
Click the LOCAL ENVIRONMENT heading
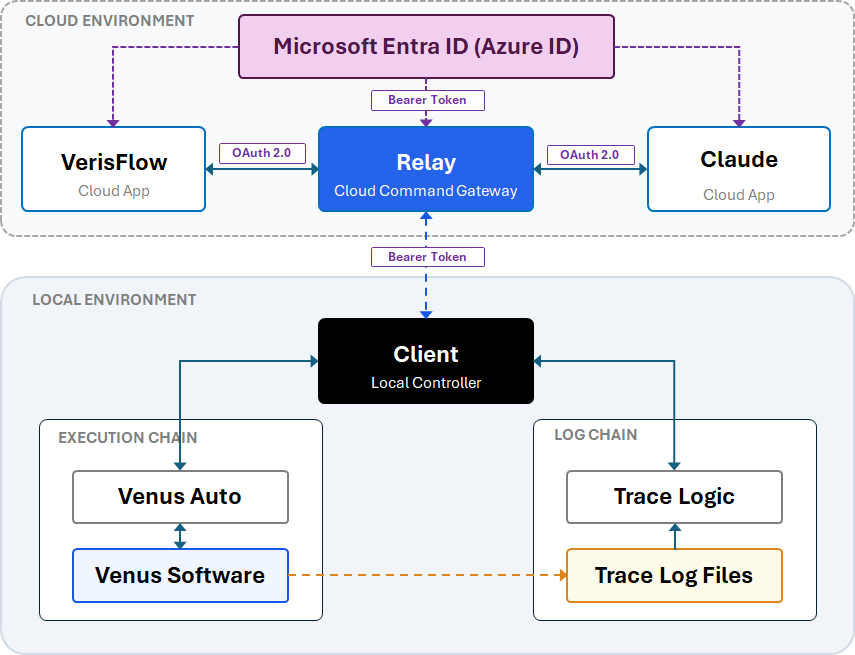114,300
